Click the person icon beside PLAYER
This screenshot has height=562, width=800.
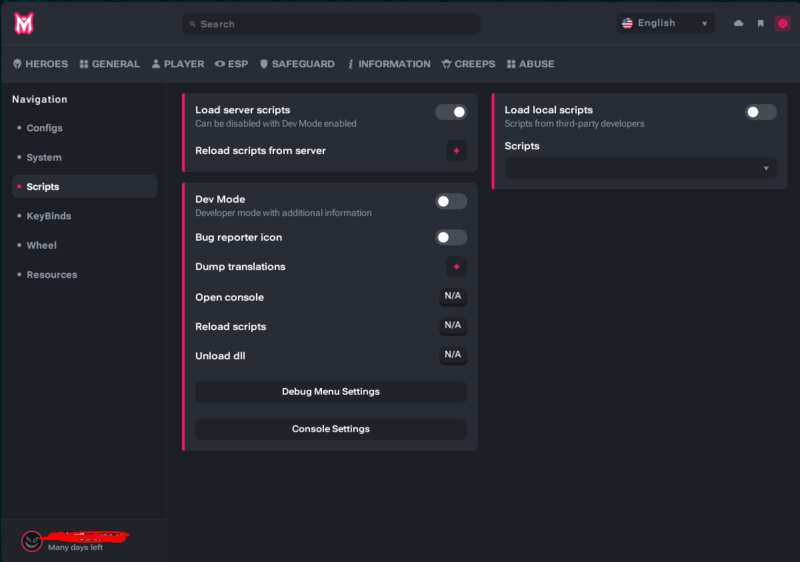[x=156, y=64]
